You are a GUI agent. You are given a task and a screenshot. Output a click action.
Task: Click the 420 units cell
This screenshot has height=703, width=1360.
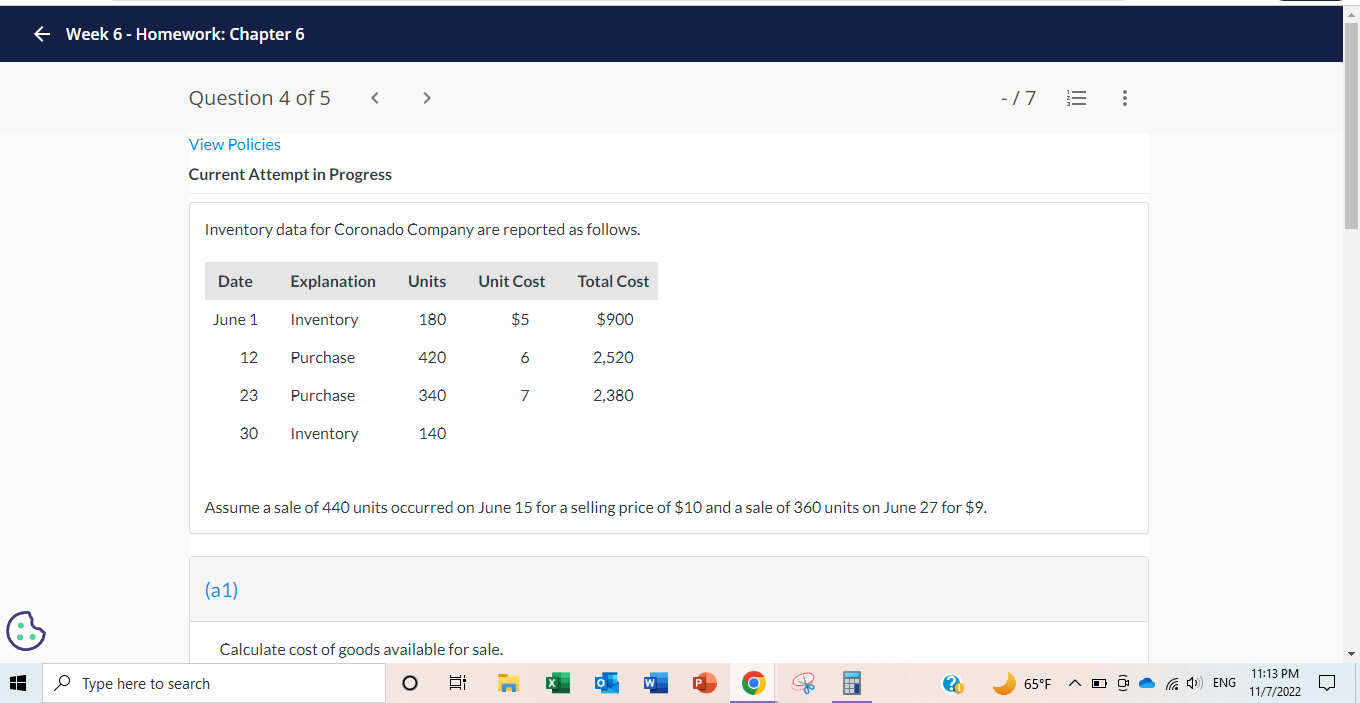[432, 358]
